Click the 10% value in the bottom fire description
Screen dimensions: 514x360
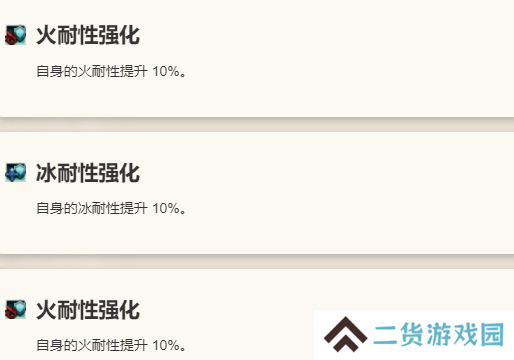tap(166, 345)
